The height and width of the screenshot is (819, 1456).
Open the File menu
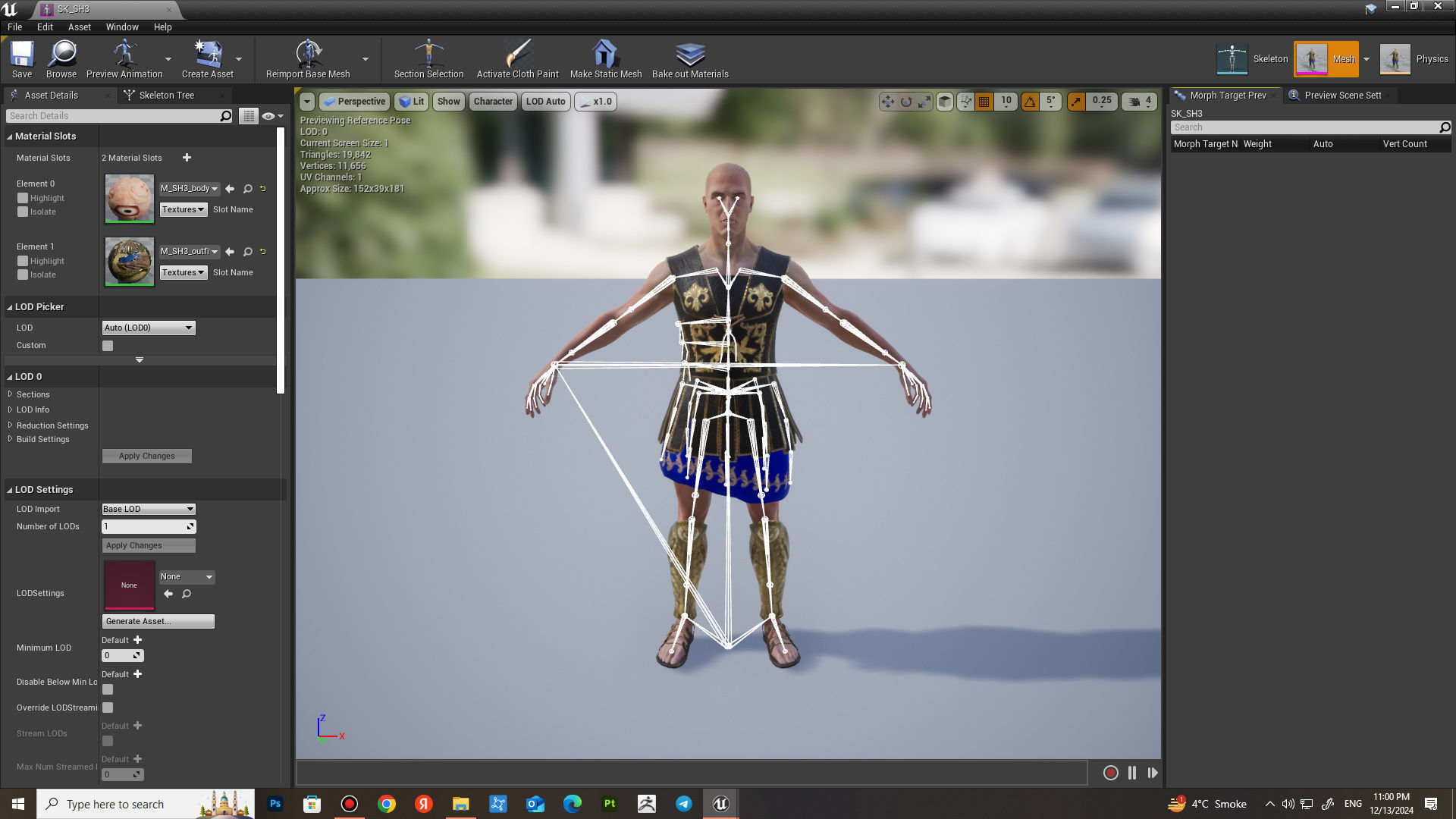[x=14, y=27]
